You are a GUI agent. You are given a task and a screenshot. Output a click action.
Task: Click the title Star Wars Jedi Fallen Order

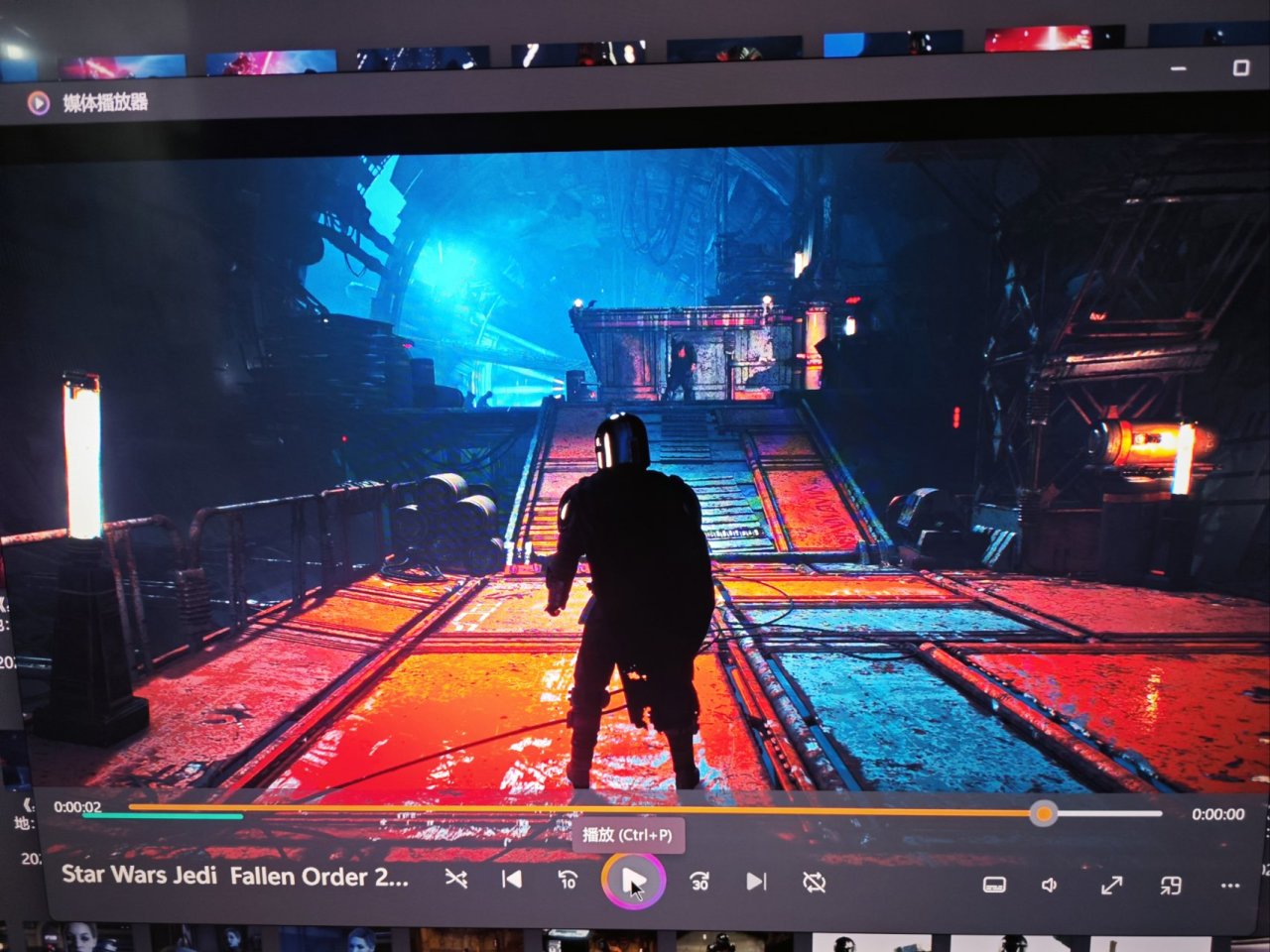point(235,876)
